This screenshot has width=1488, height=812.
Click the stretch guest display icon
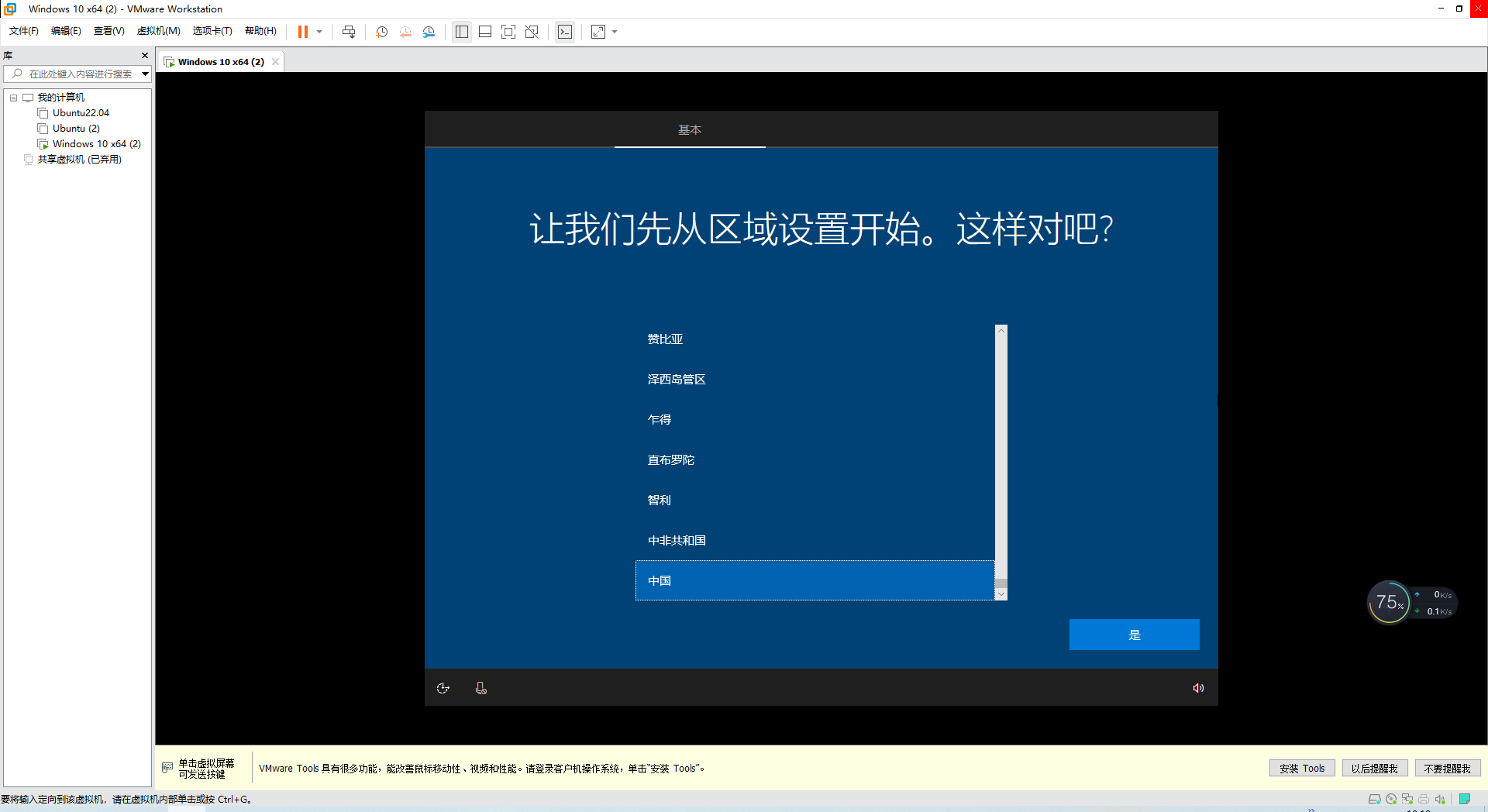(x=598, y=32)
